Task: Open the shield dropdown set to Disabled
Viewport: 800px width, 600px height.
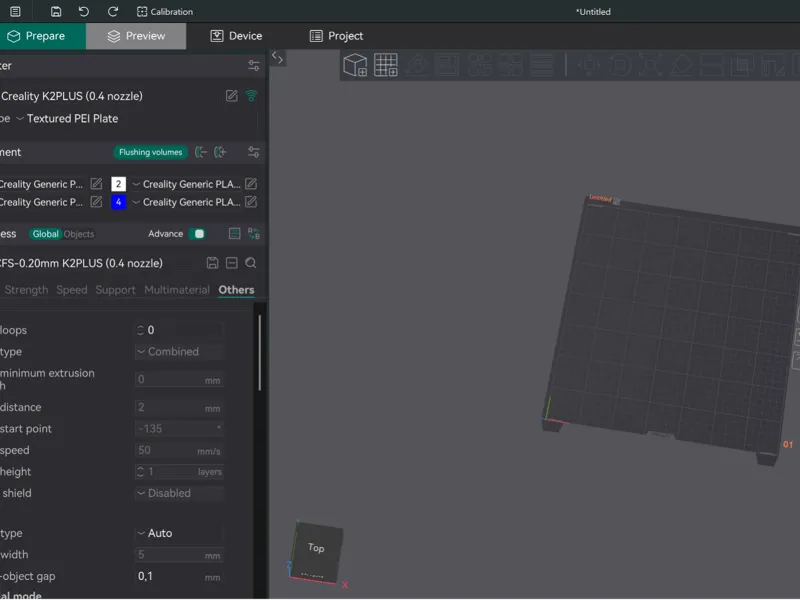Action: [x=179, y=493]
